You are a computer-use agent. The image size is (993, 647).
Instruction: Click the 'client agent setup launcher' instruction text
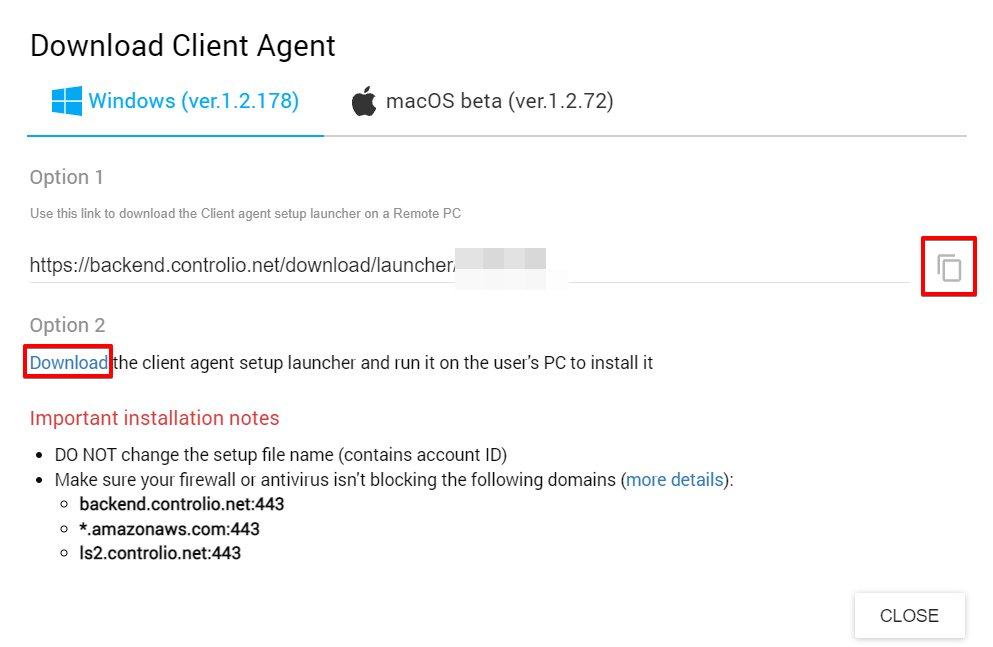(383, 362)
